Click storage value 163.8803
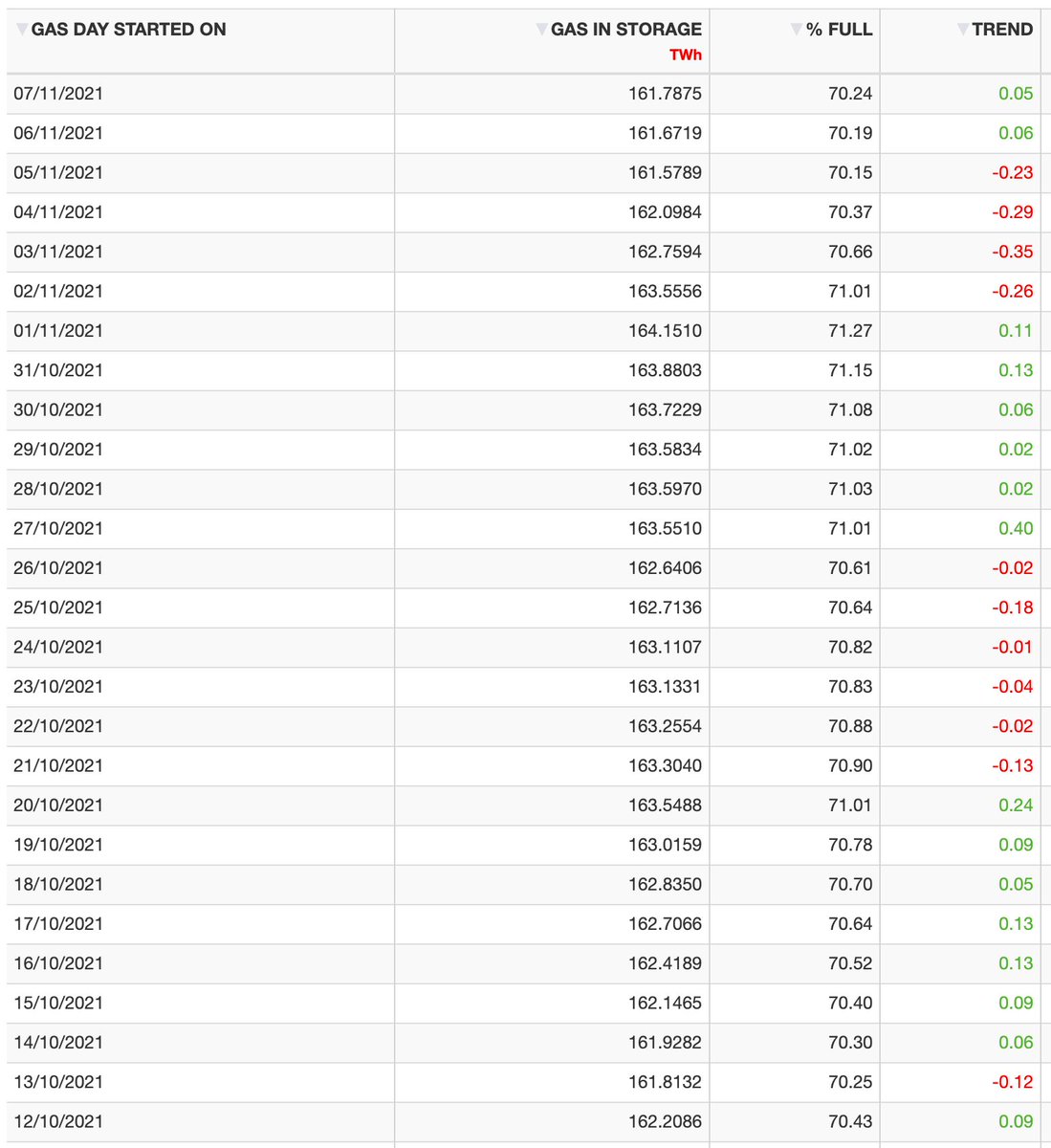The height and width of the screenshot is (1148, 1051). click(665, 370)
